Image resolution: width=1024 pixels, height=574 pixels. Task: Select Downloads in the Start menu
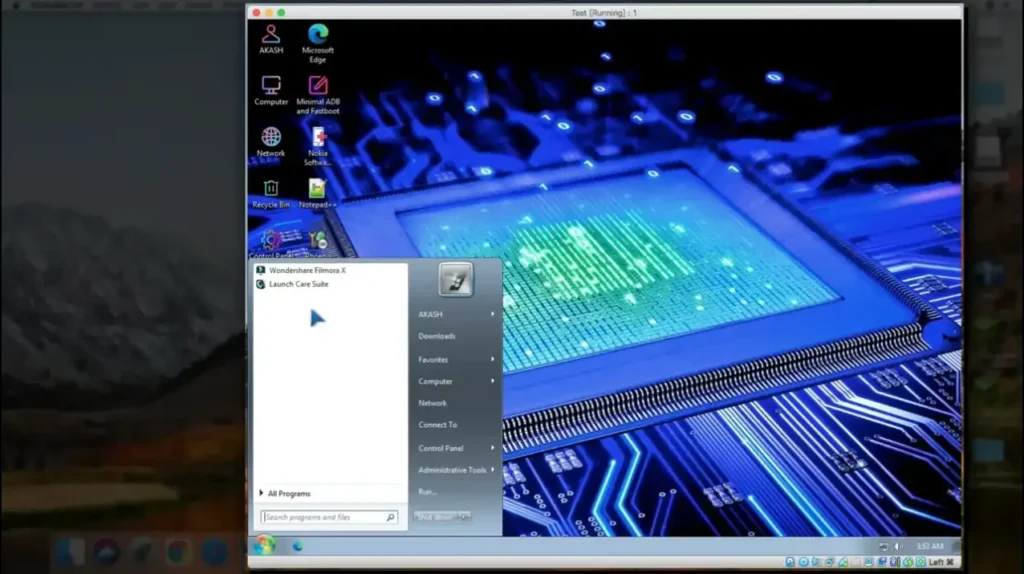coord(437,336)
